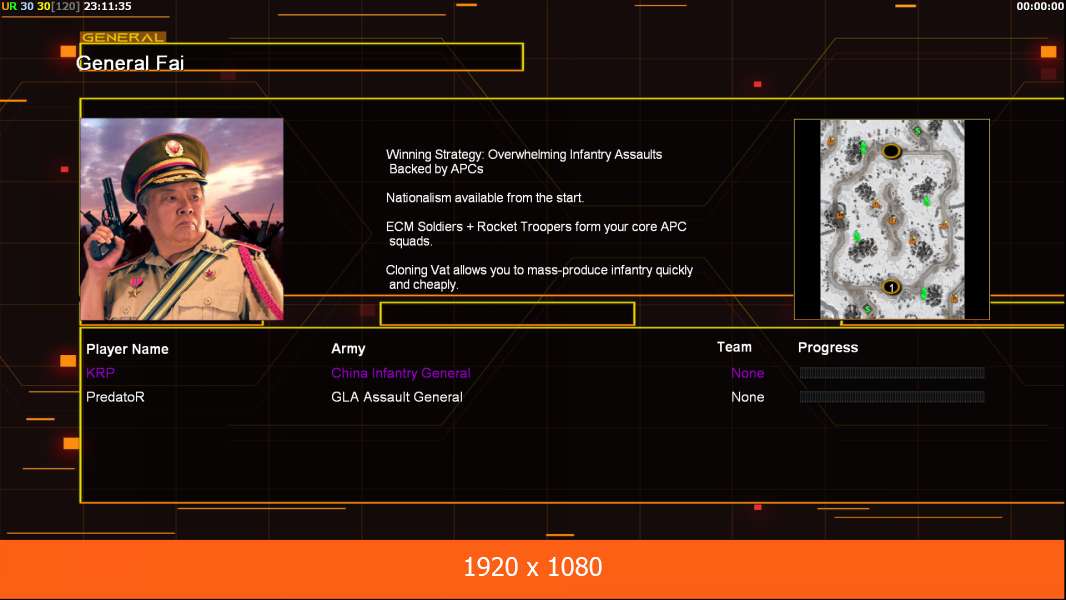Viewport: 1066px width, 600px height.
Task: Click the snowy map preview thumbnail
Action: coord(891,219)
